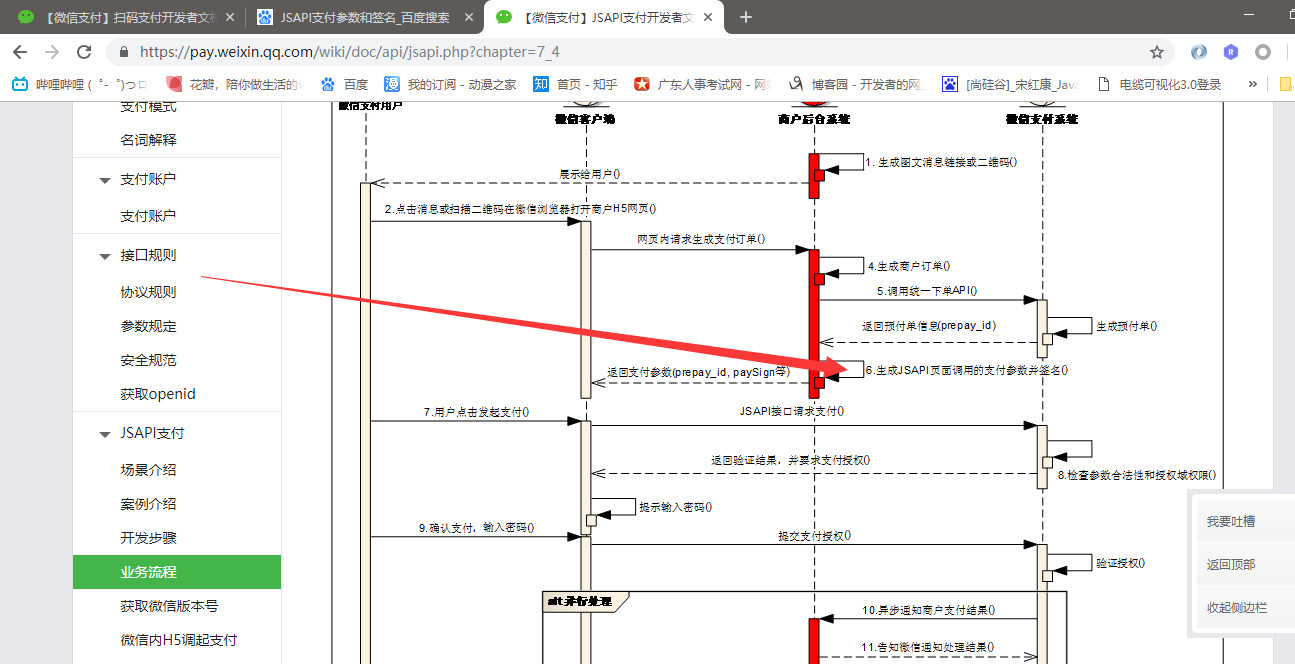Open the 电缆可视化3.0登录 bookmark
1295x664 pixels.
pyautogui.click(x=1158, y=85)
